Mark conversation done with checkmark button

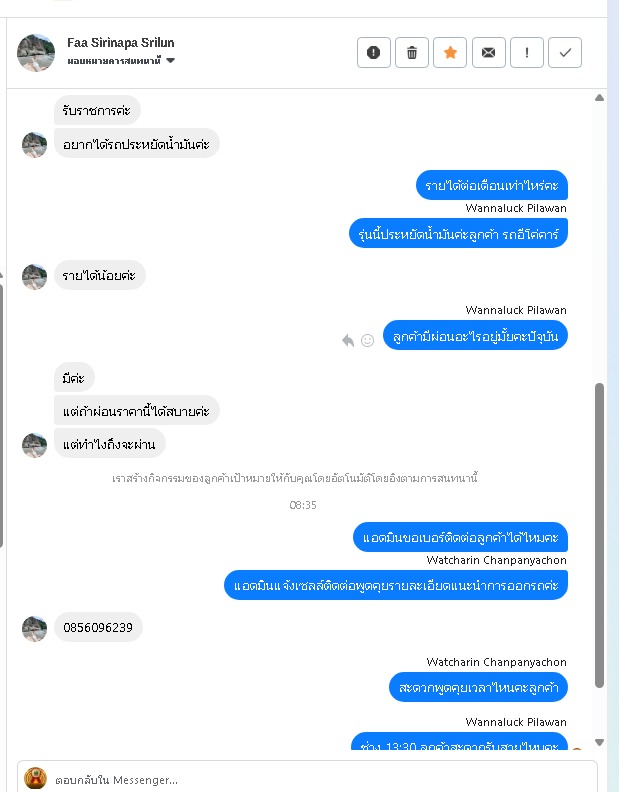[x=565, y=53]
